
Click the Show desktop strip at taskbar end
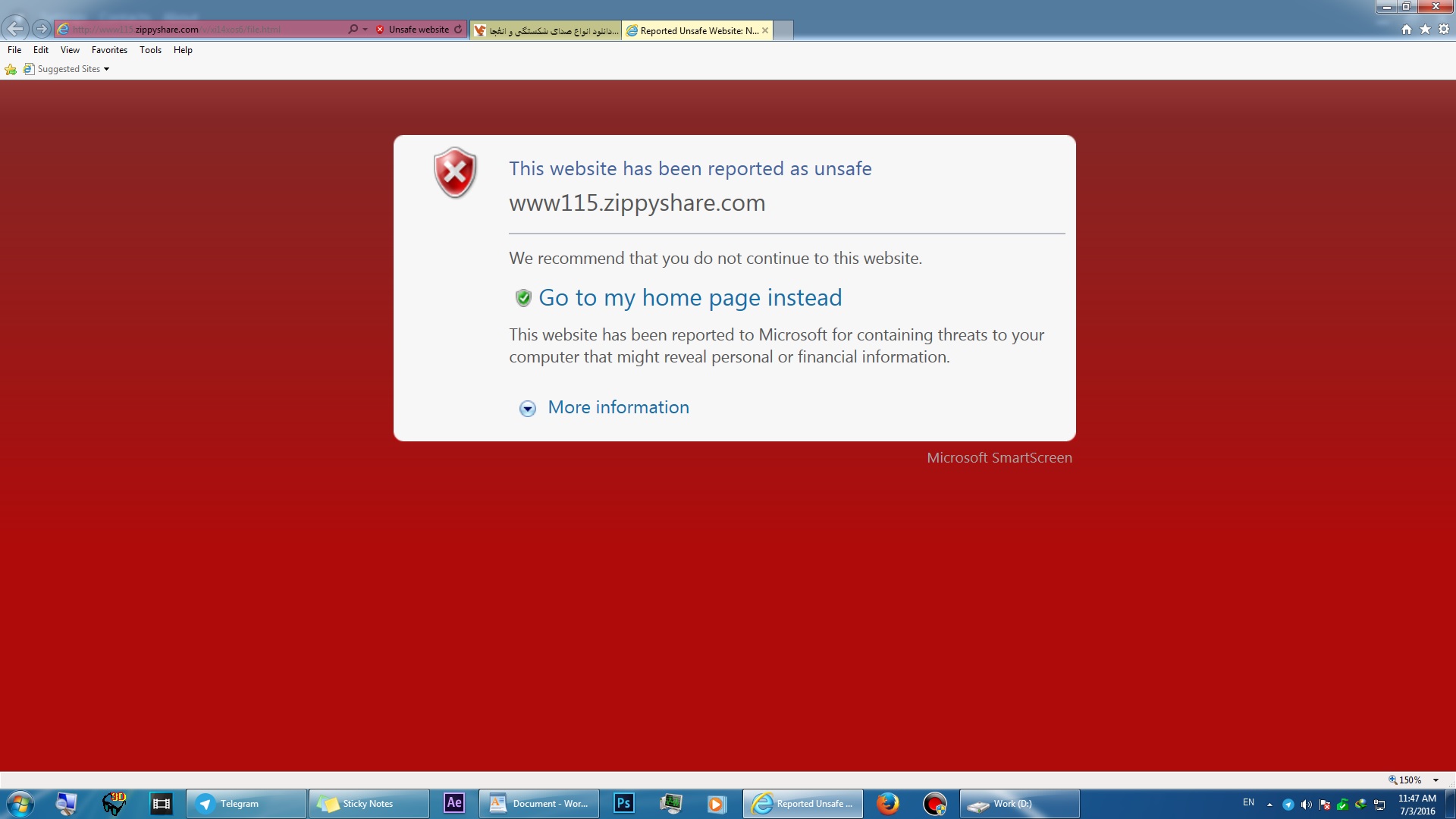tap(1451, 804)
